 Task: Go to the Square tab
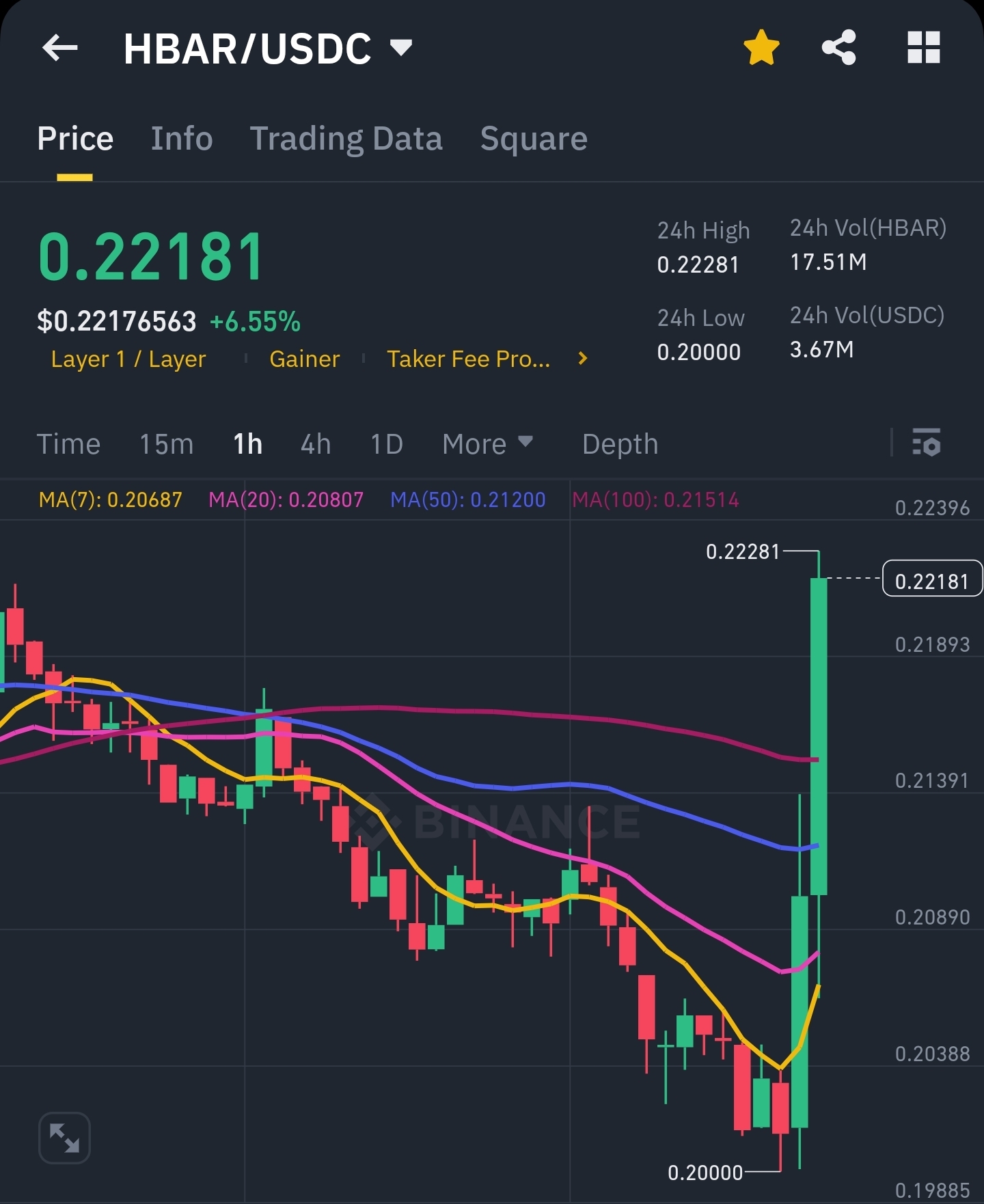534,139
